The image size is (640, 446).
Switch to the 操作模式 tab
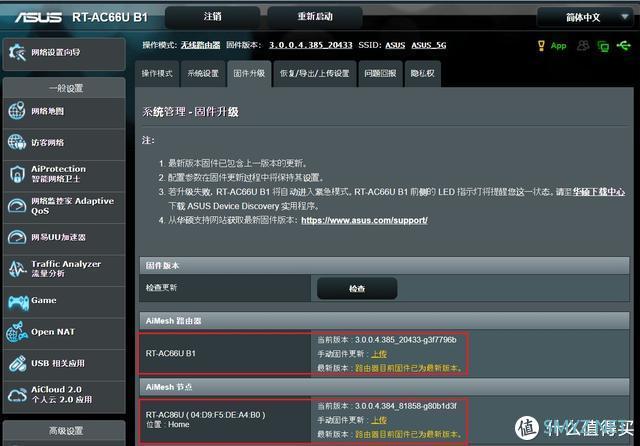(x=157, y=73)
